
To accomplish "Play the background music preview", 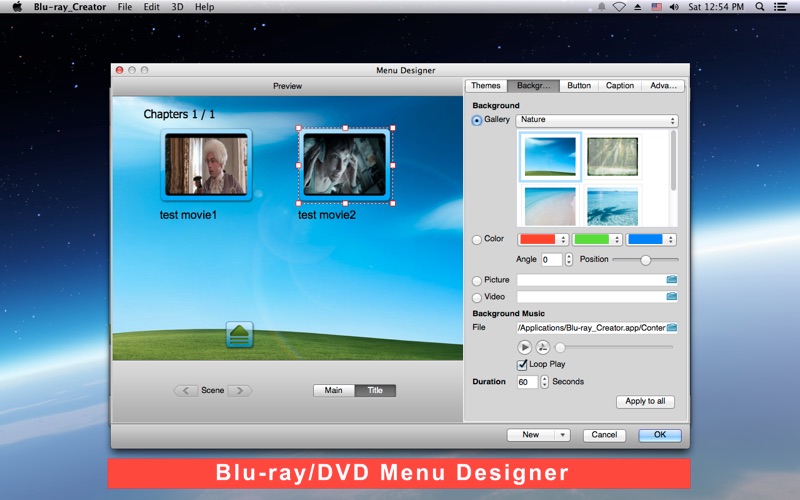I will 524,347.
